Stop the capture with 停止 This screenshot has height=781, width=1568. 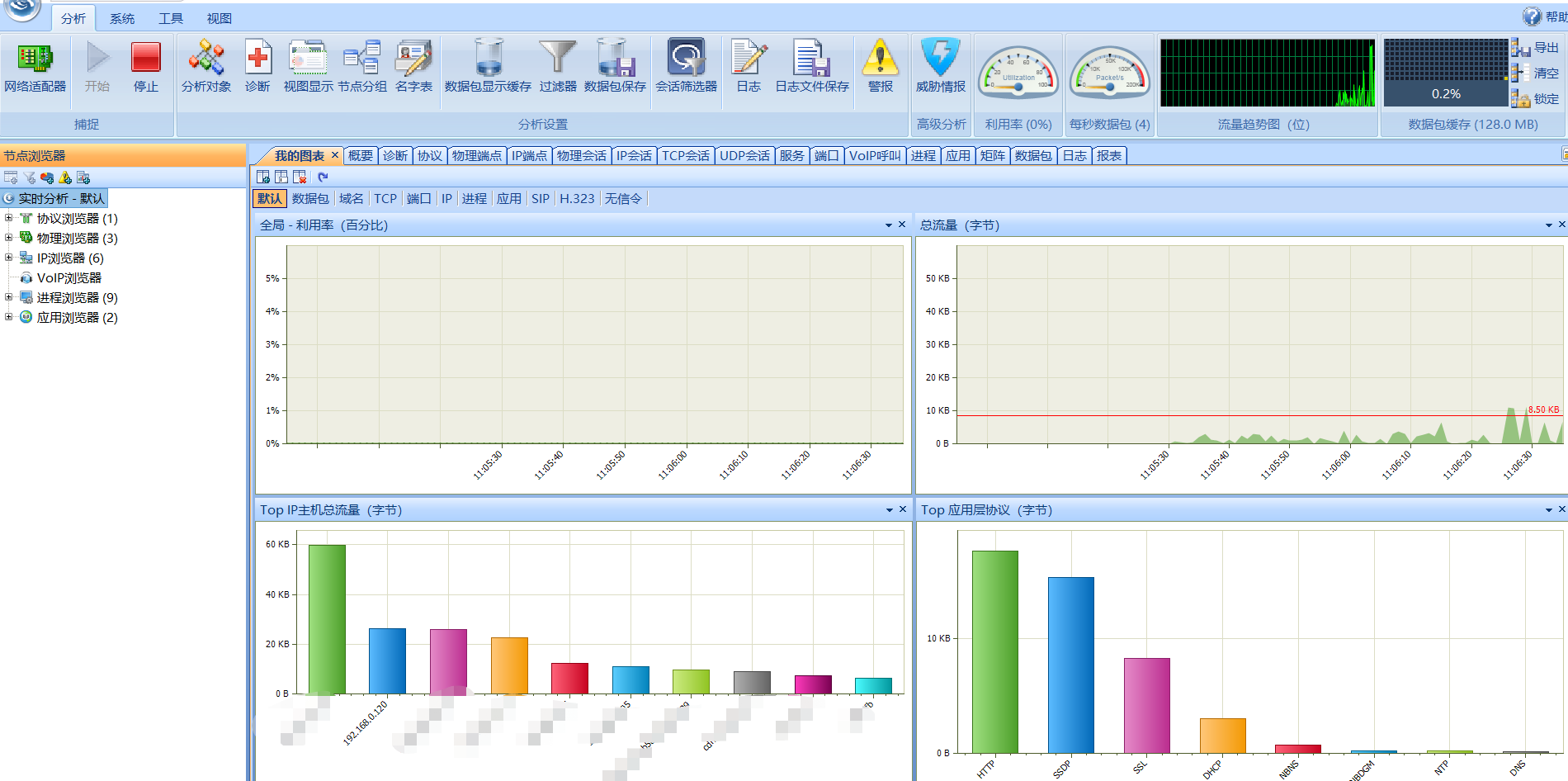tap(146, 68)
